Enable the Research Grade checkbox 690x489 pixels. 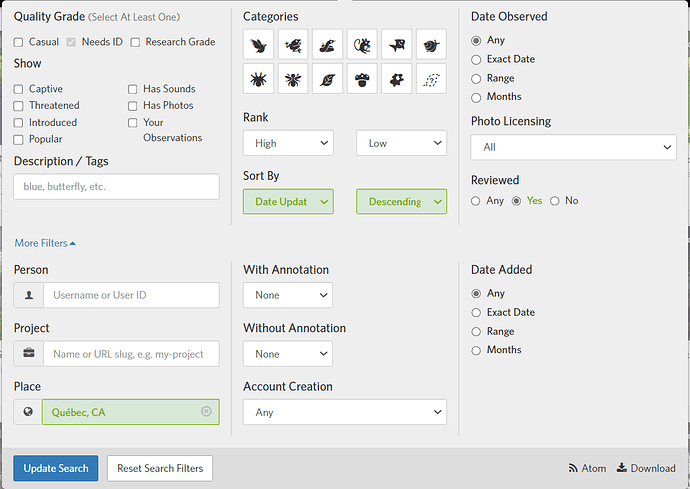135,42
